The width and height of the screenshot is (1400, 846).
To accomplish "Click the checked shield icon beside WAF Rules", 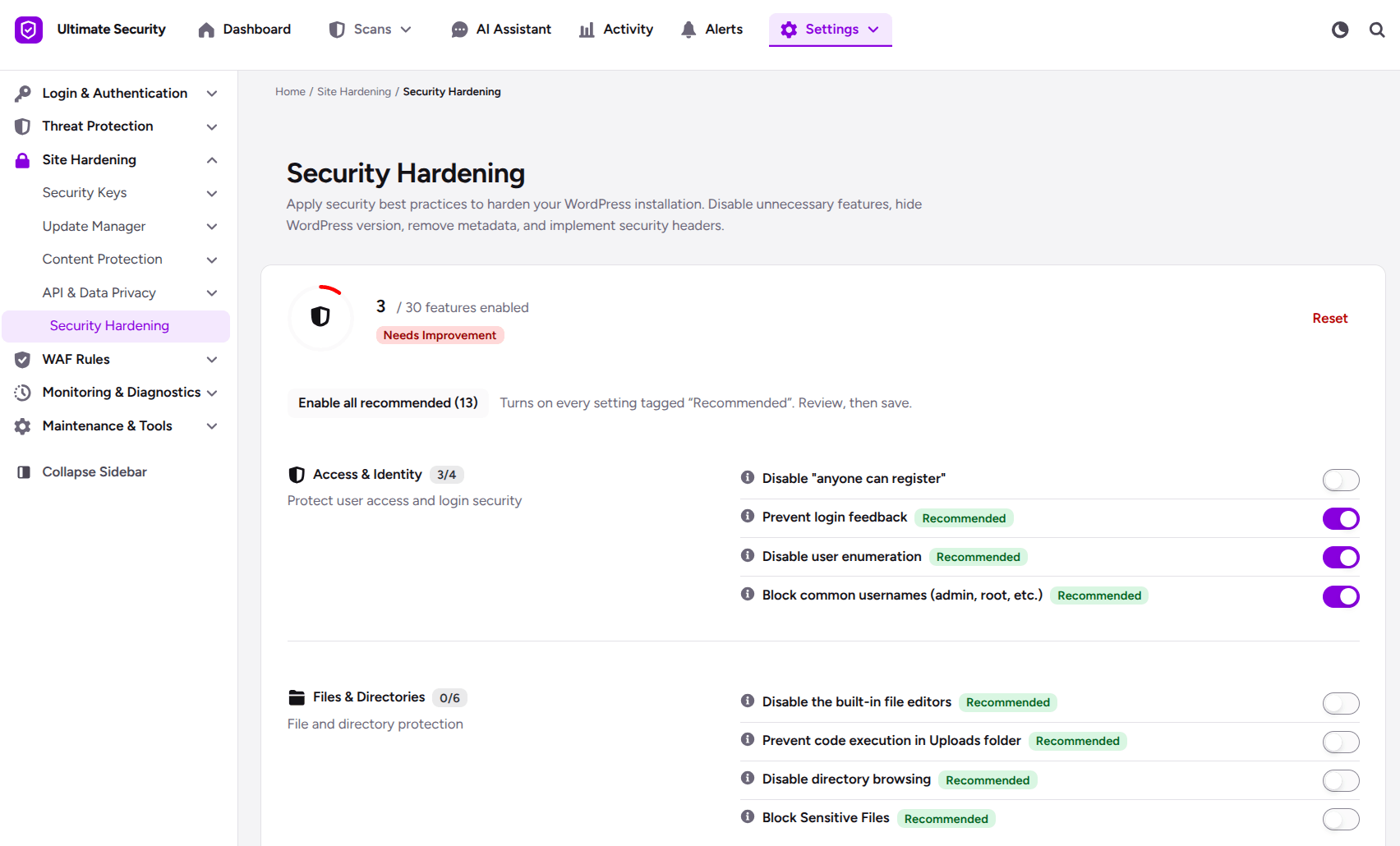I will click(x=23, y=360).
